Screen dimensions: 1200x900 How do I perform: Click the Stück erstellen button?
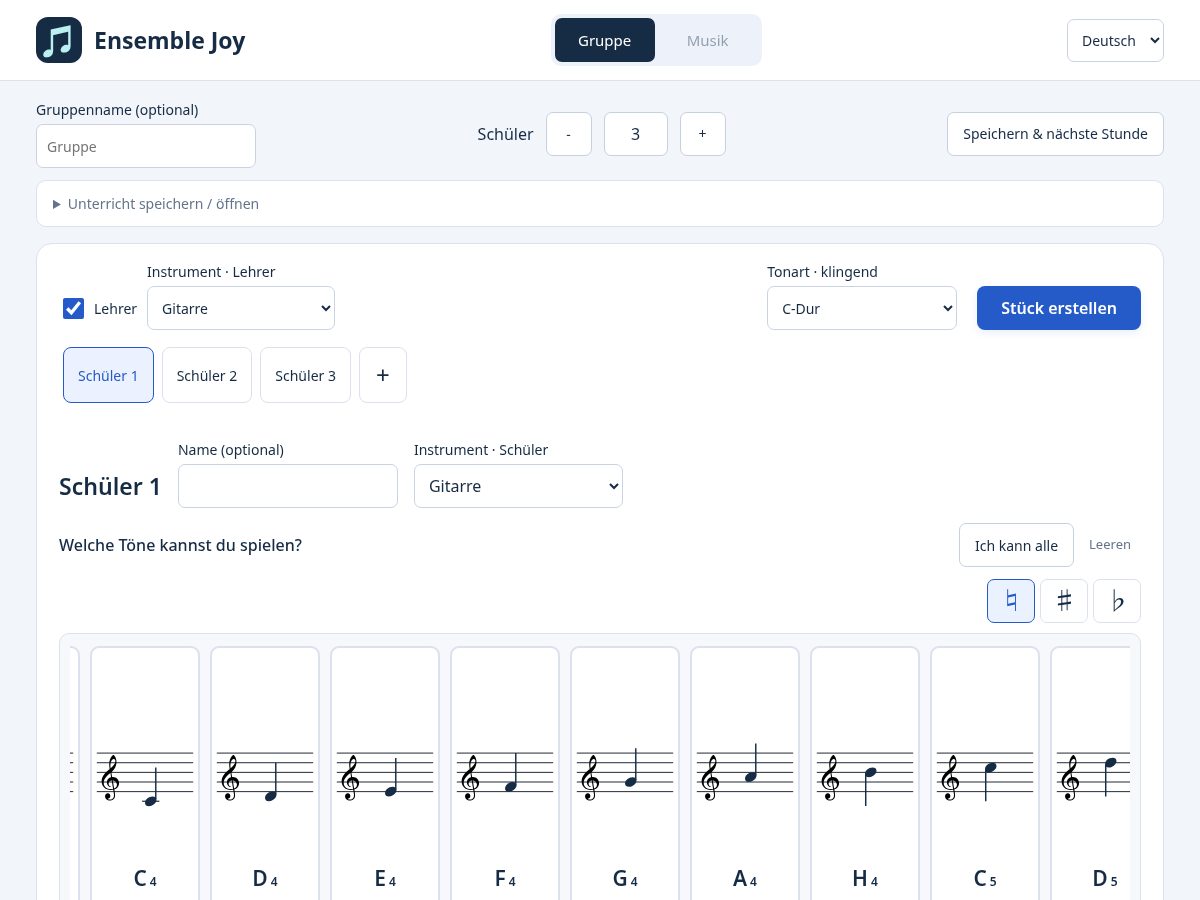[x=1059, y=308]
